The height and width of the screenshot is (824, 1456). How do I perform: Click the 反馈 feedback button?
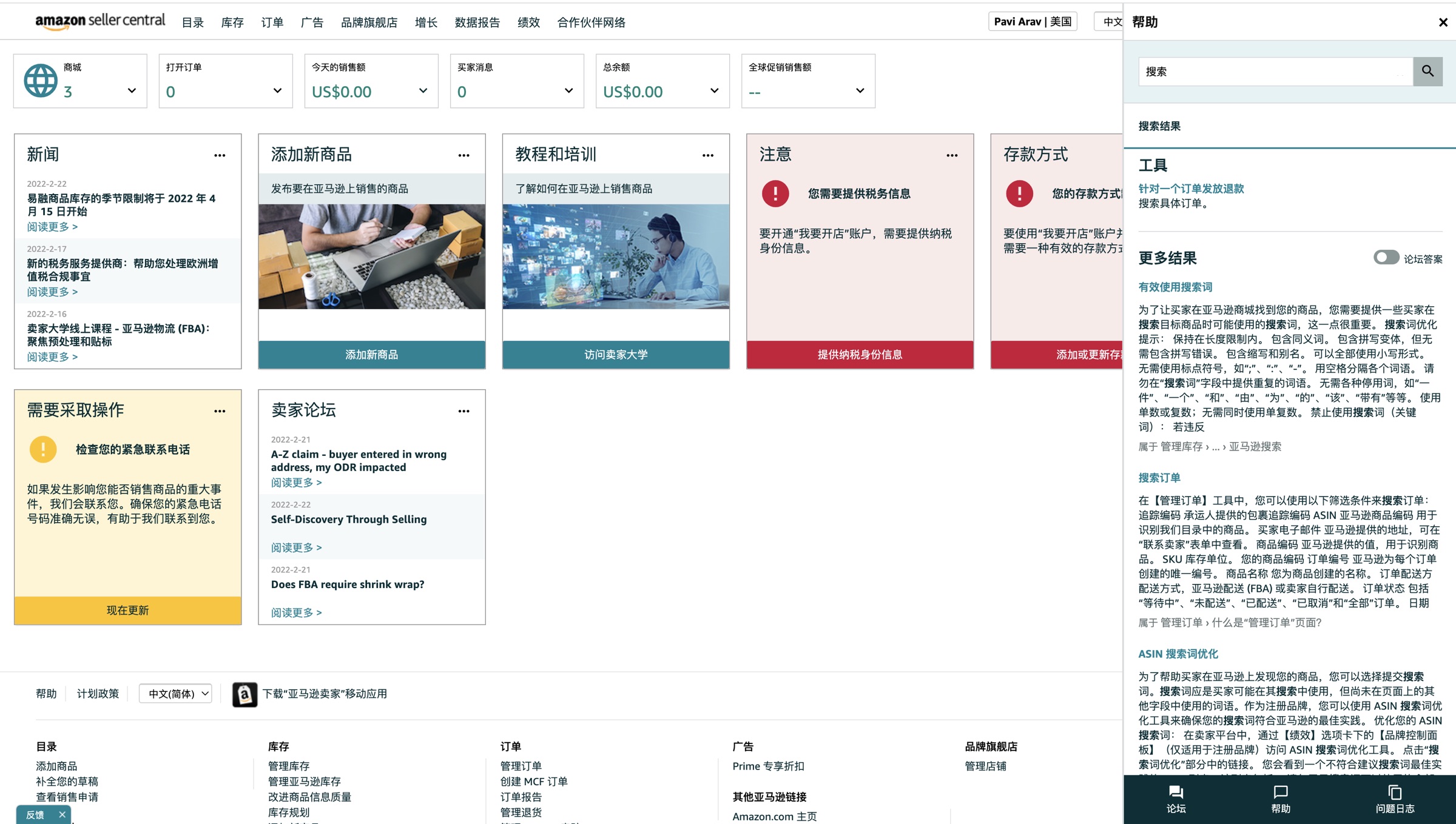coord(35,815)
